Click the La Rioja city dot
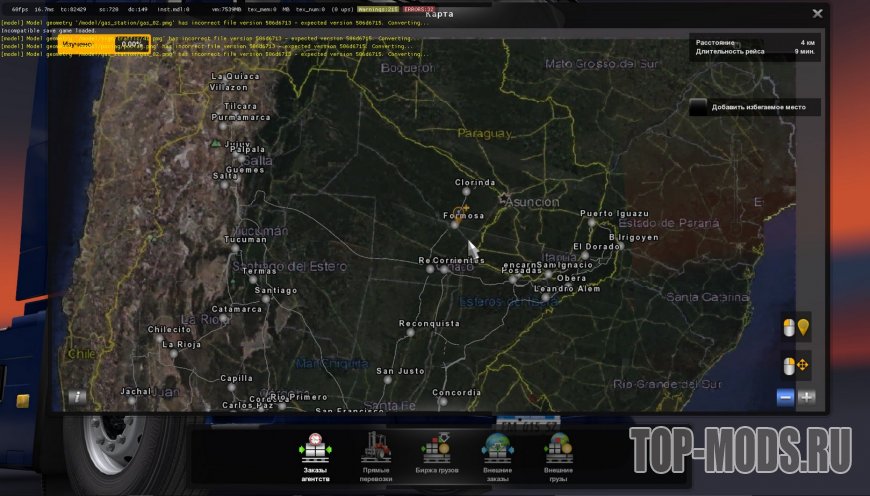Screen dimensions: 870x496 (173, 352)
